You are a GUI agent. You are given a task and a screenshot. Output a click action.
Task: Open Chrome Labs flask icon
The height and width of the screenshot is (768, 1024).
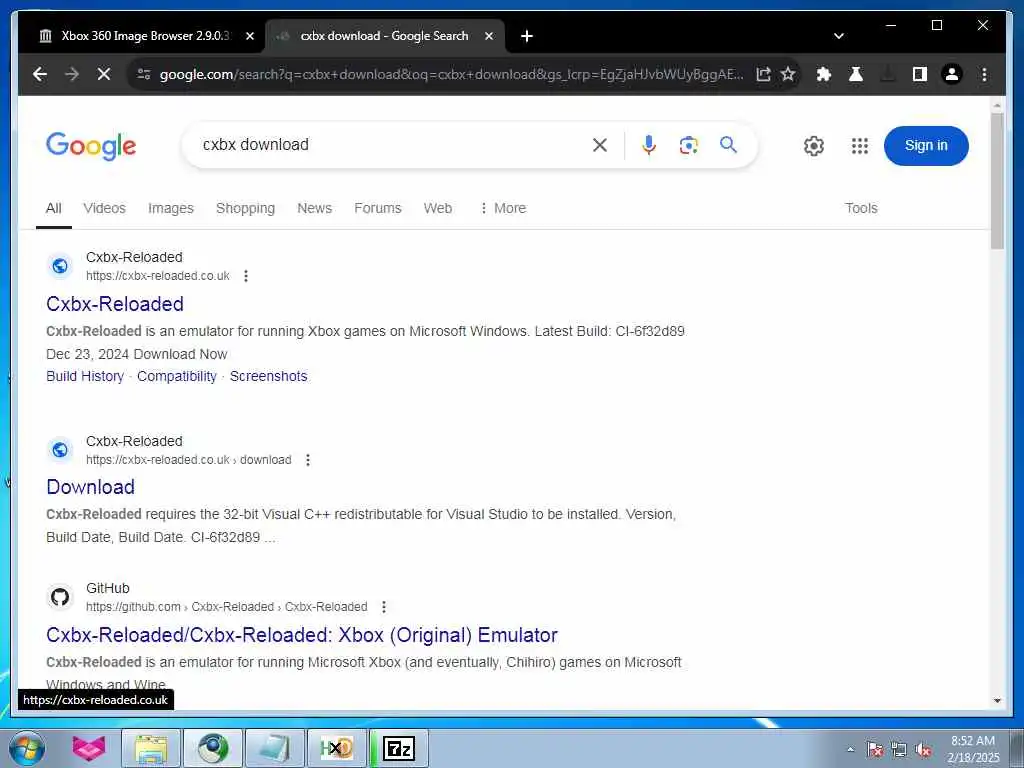click(x=856, y=74)
